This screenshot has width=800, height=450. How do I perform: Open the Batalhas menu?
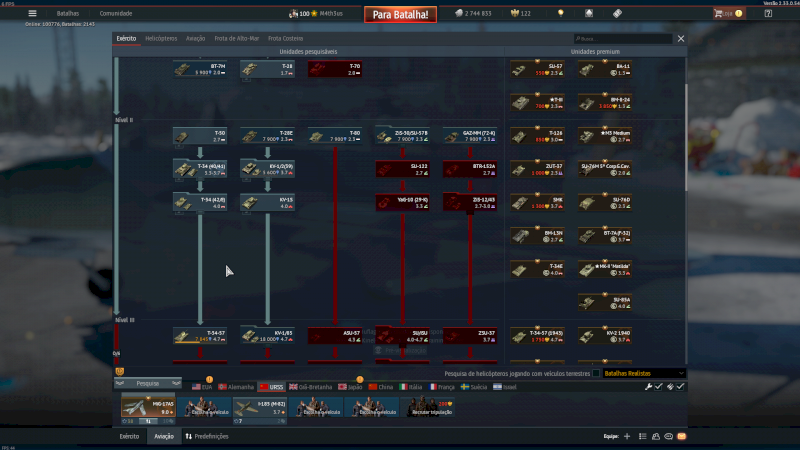pos(68,13)
